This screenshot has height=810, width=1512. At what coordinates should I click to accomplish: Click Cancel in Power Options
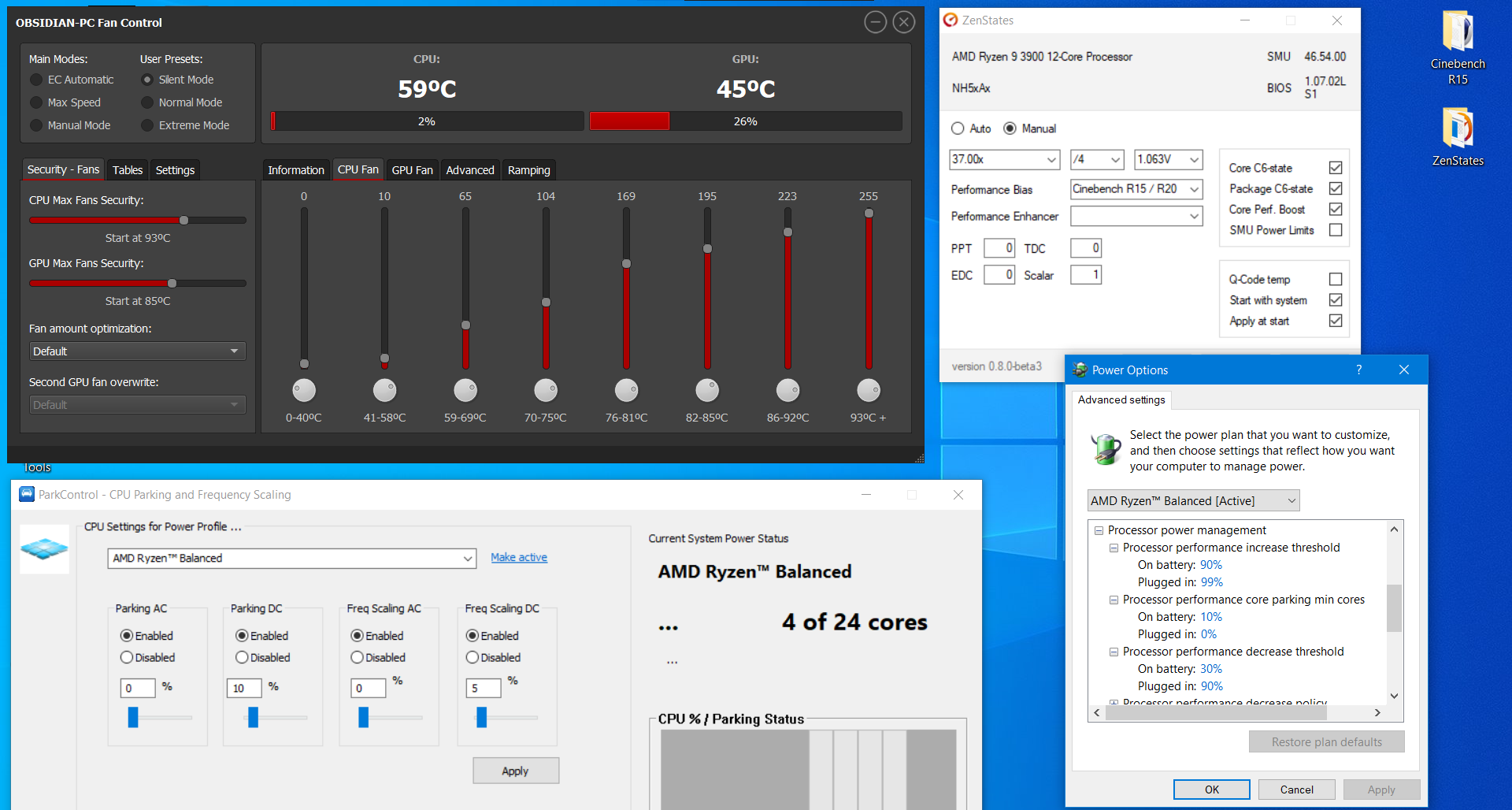(1296, 790)
